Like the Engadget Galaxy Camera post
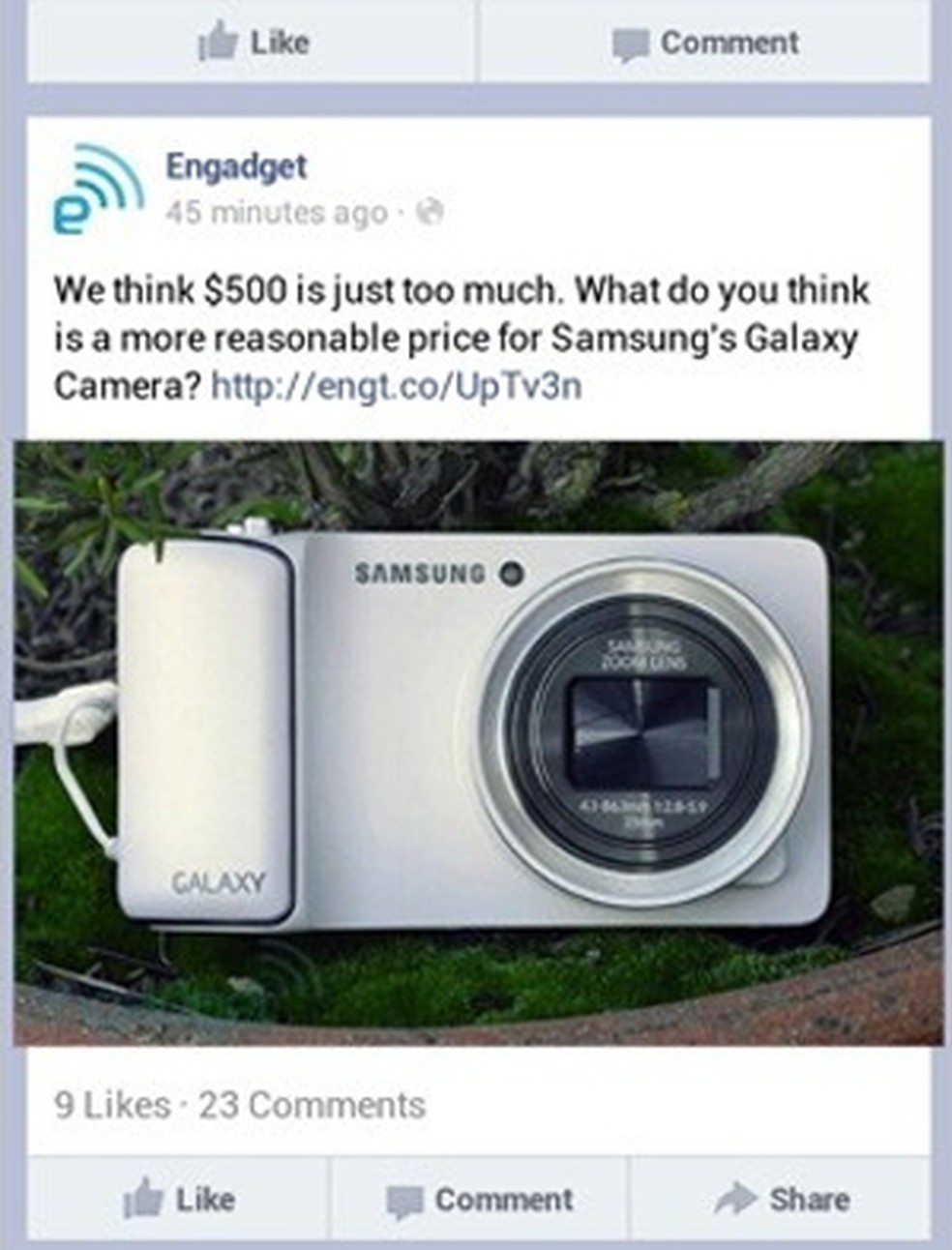 179,1199
